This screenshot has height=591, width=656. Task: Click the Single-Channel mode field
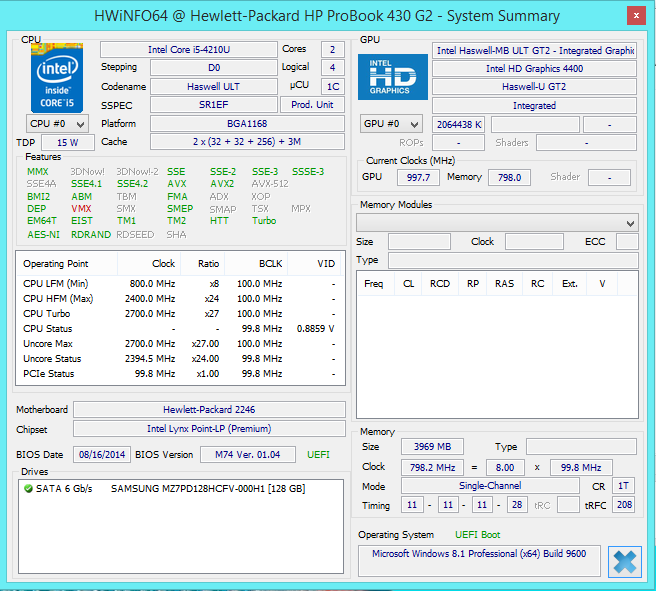pyautogui.click(x=490, y=486)
